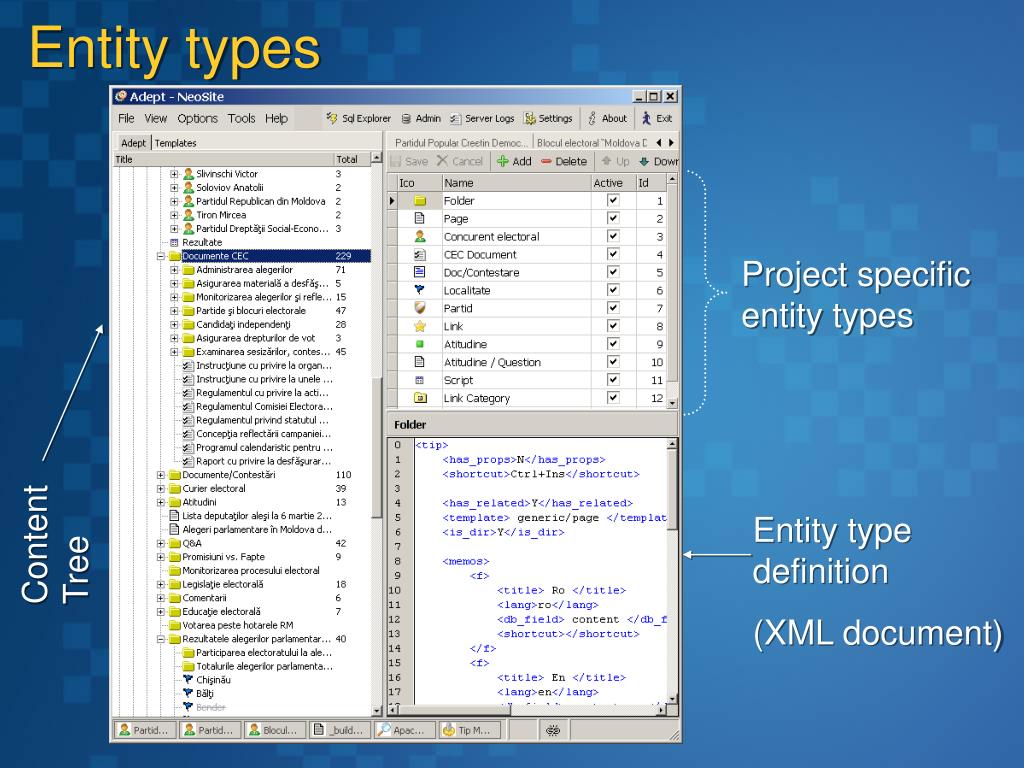This screenshot has height=768, width=1024.
Task: Click the Atitudine green square icon
Action: pos(420,344)
